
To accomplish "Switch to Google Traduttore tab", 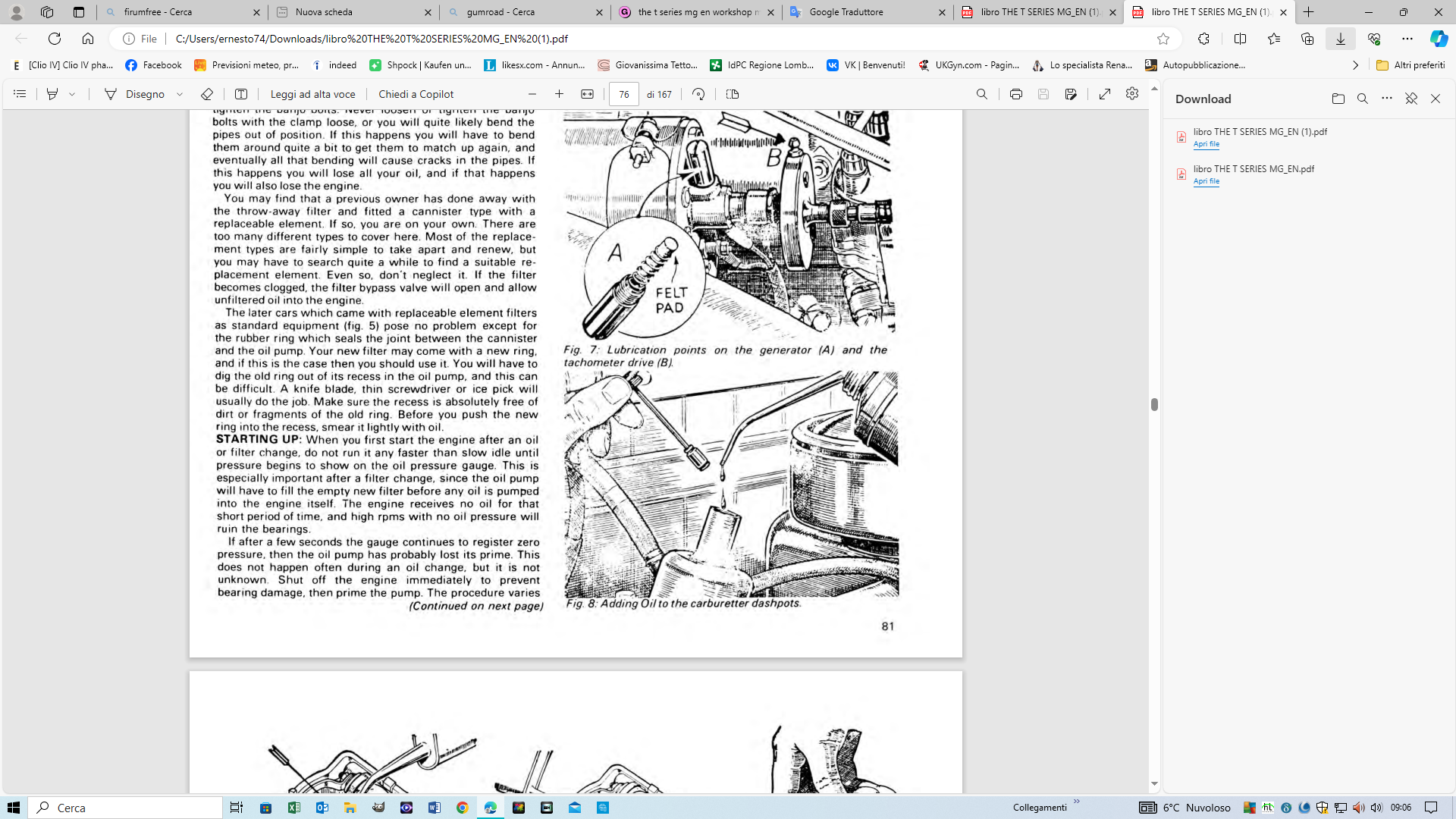I will pos(846,12).
